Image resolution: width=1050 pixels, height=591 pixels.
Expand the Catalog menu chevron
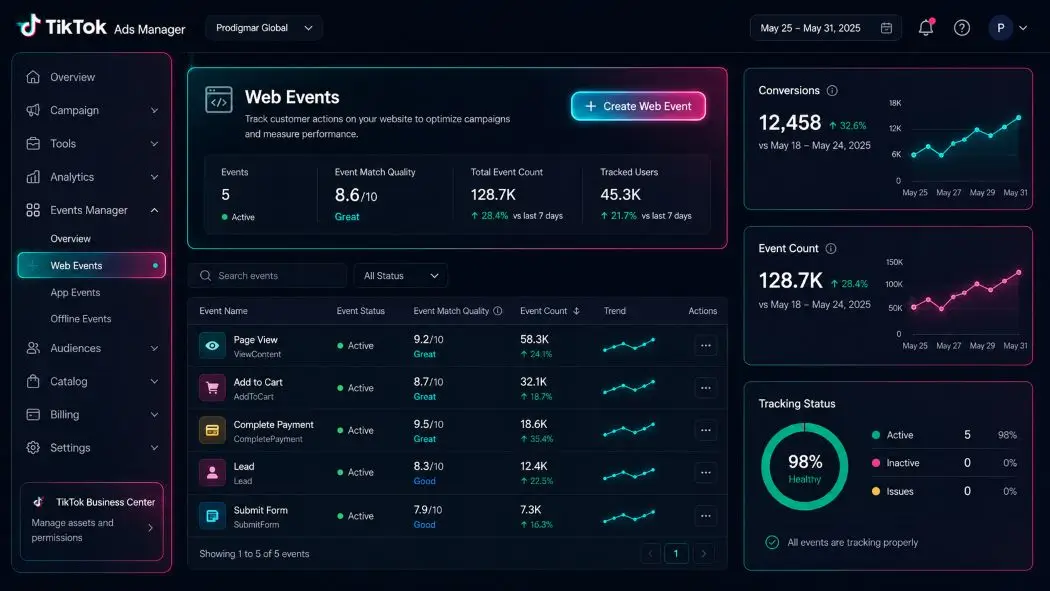click(x=154, y=382)
